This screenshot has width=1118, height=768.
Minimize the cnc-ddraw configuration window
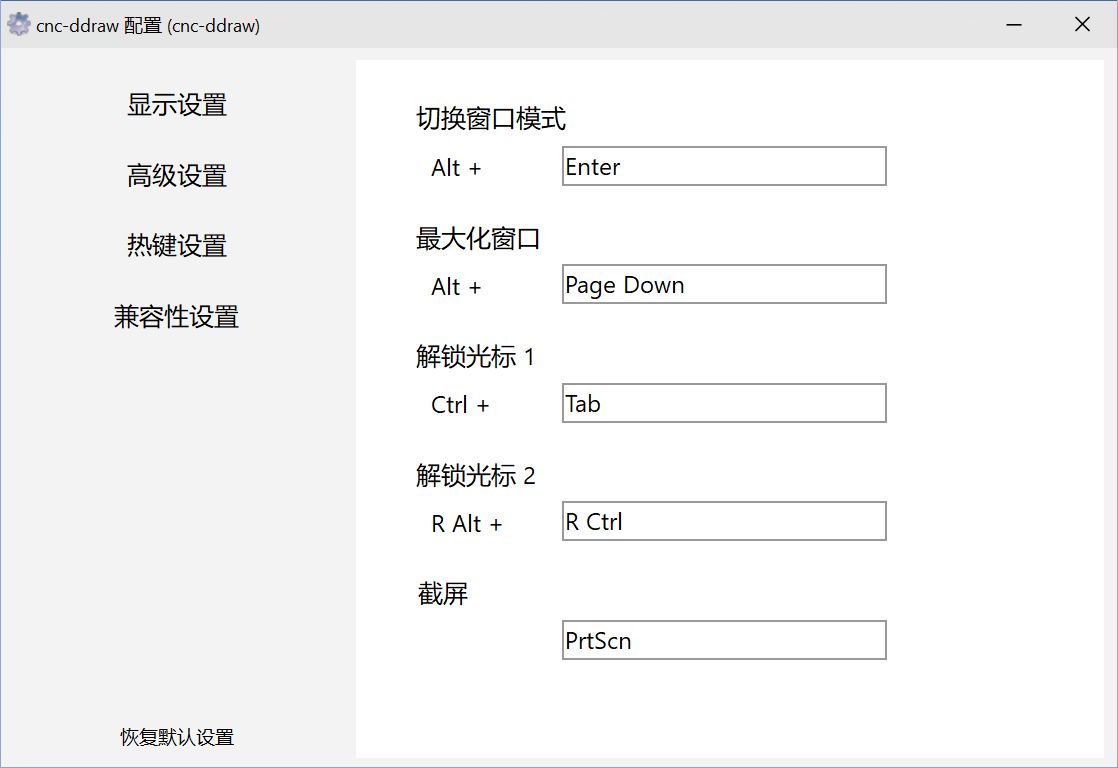tap(1014, 25)
